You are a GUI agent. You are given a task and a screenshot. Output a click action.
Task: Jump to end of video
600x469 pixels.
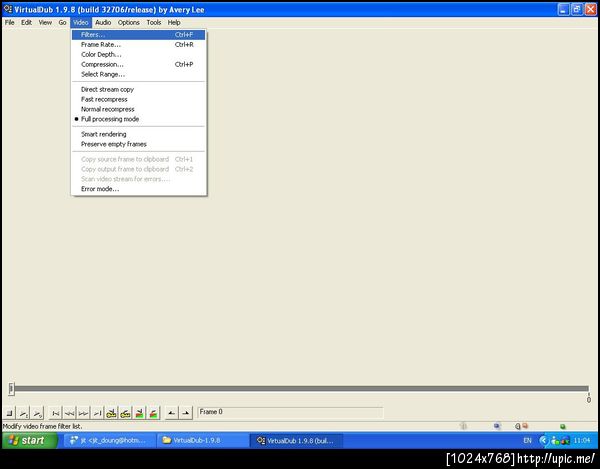tap(98, 413)
